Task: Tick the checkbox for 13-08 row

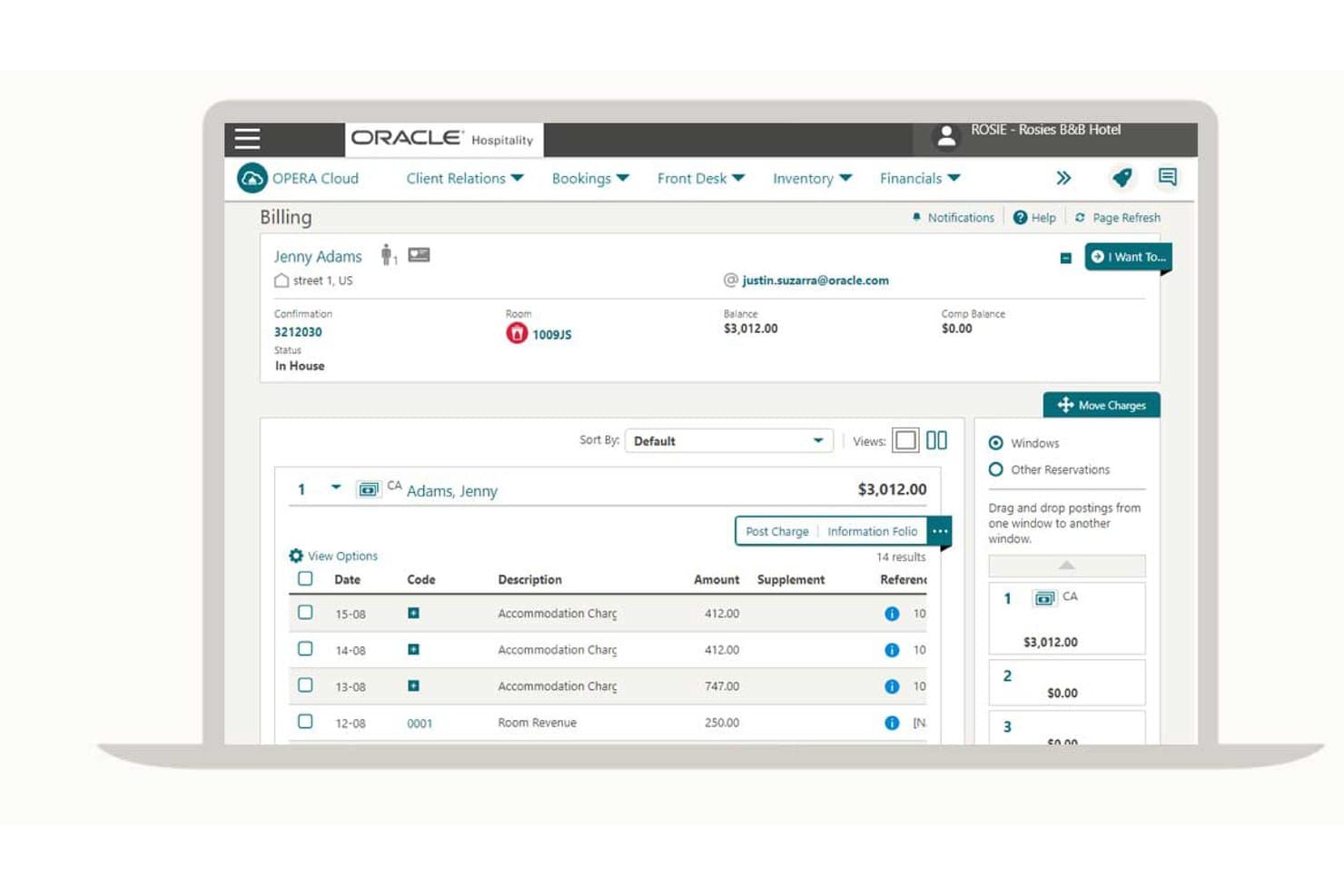Action: pyautogui.click(x=305, y=685)
